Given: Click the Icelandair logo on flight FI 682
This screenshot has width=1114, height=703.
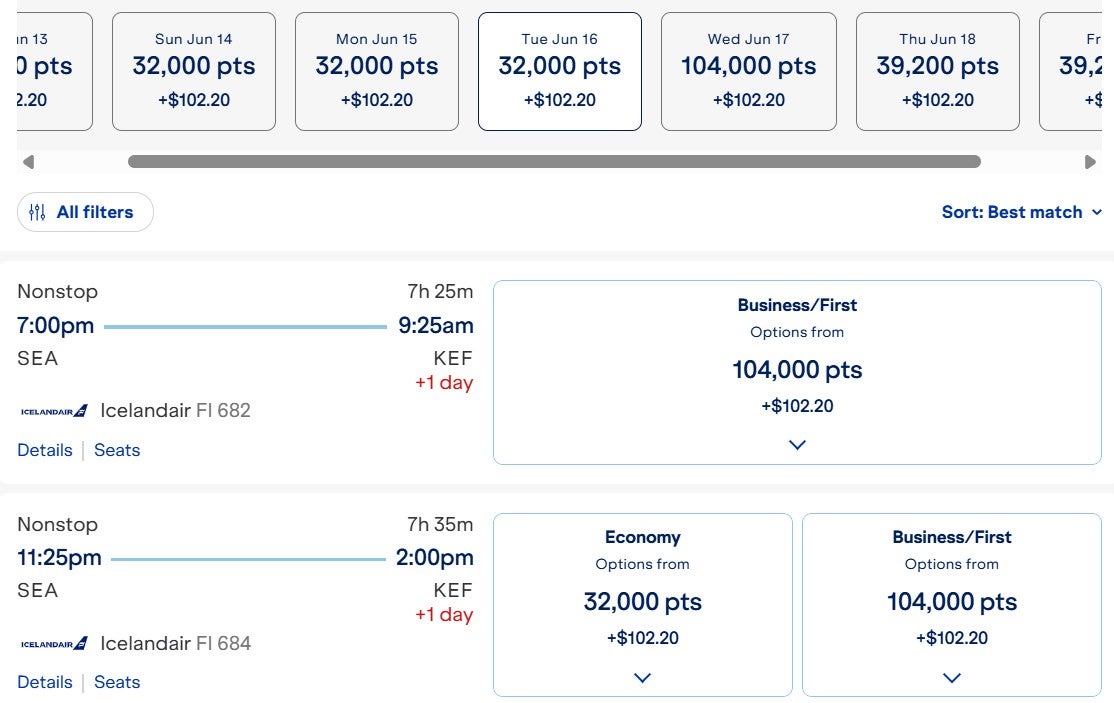Looking at the screenshot, I should pos(52,410).
